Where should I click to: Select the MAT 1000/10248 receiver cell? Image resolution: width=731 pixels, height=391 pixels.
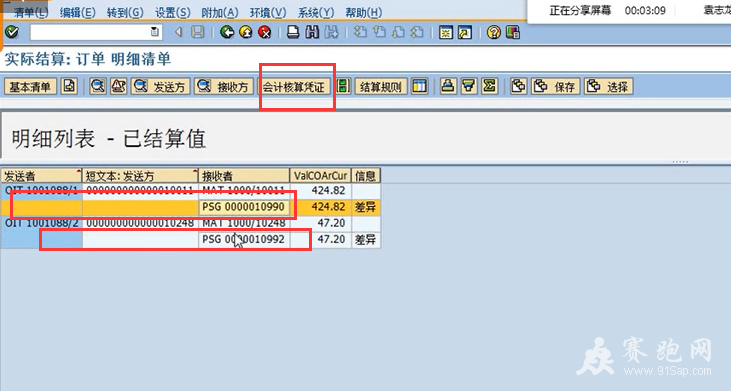pos(244,223)
